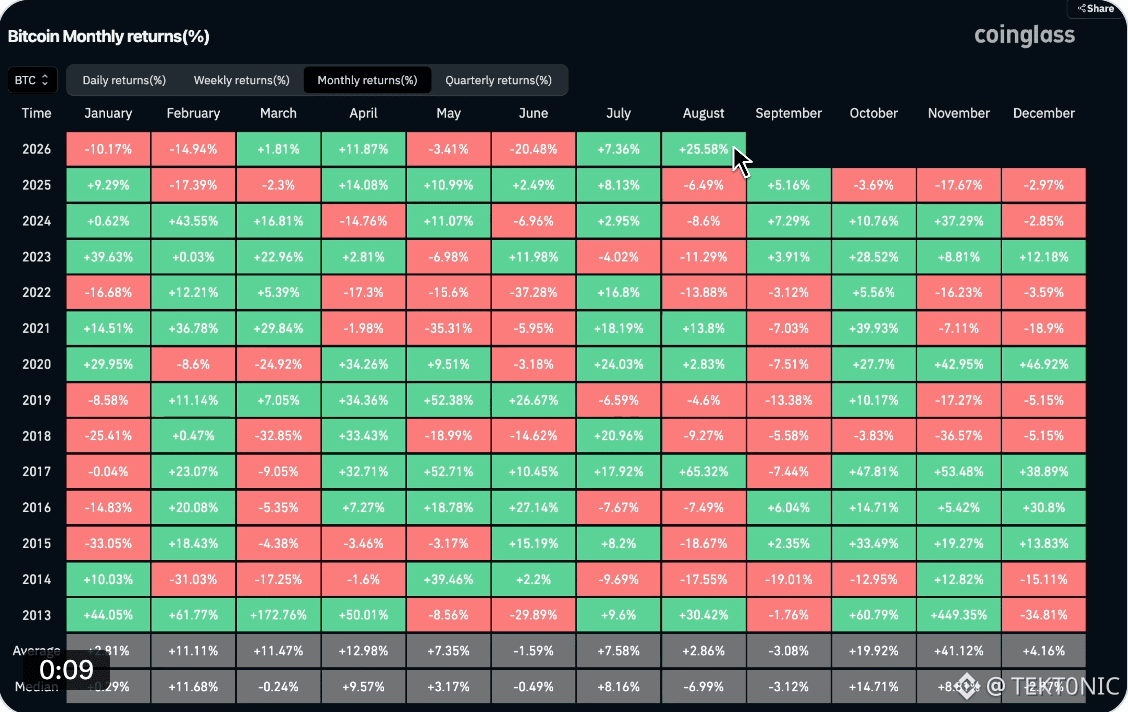
Task: Click the +19.92% October average cell
Action: click(x=873, y=651)
